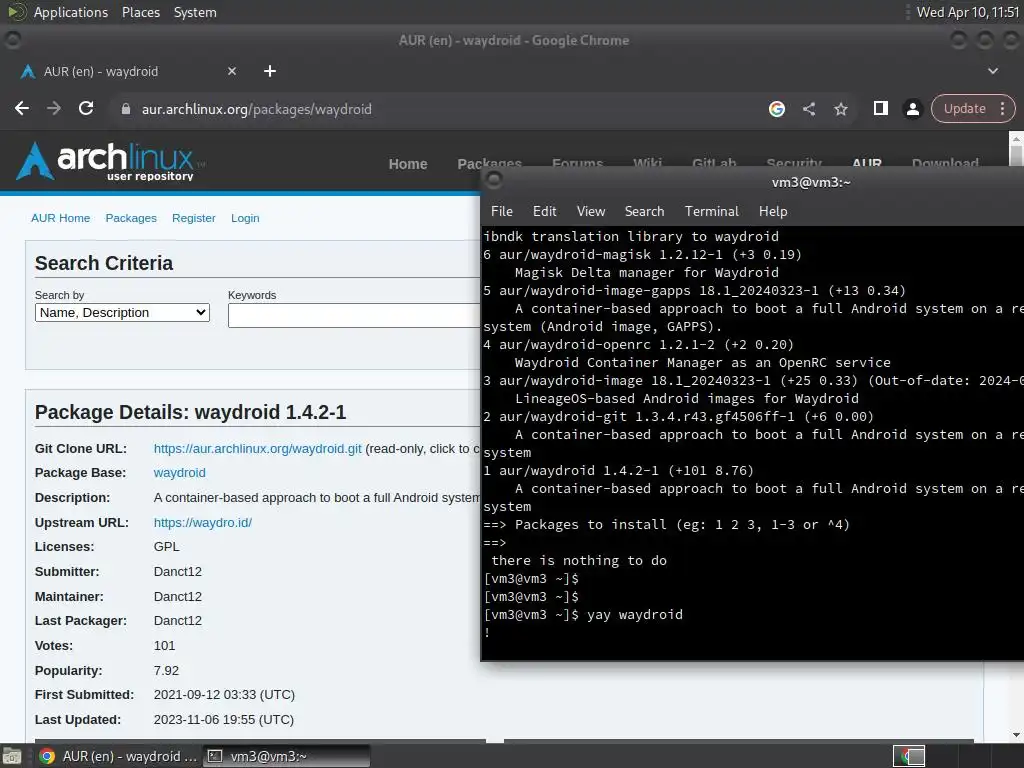The height and width of the screenshot is (768, 1024).
Task: Open the waydroid package base link
Action: tap(180, 473)
